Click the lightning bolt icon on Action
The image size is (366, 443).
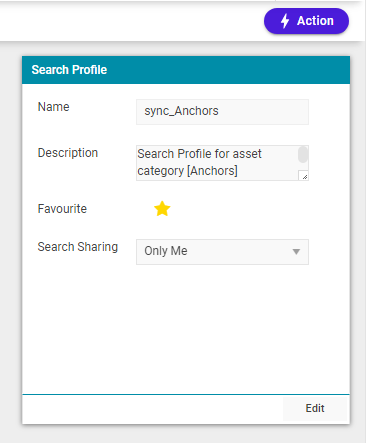click(x=285, y=21)
